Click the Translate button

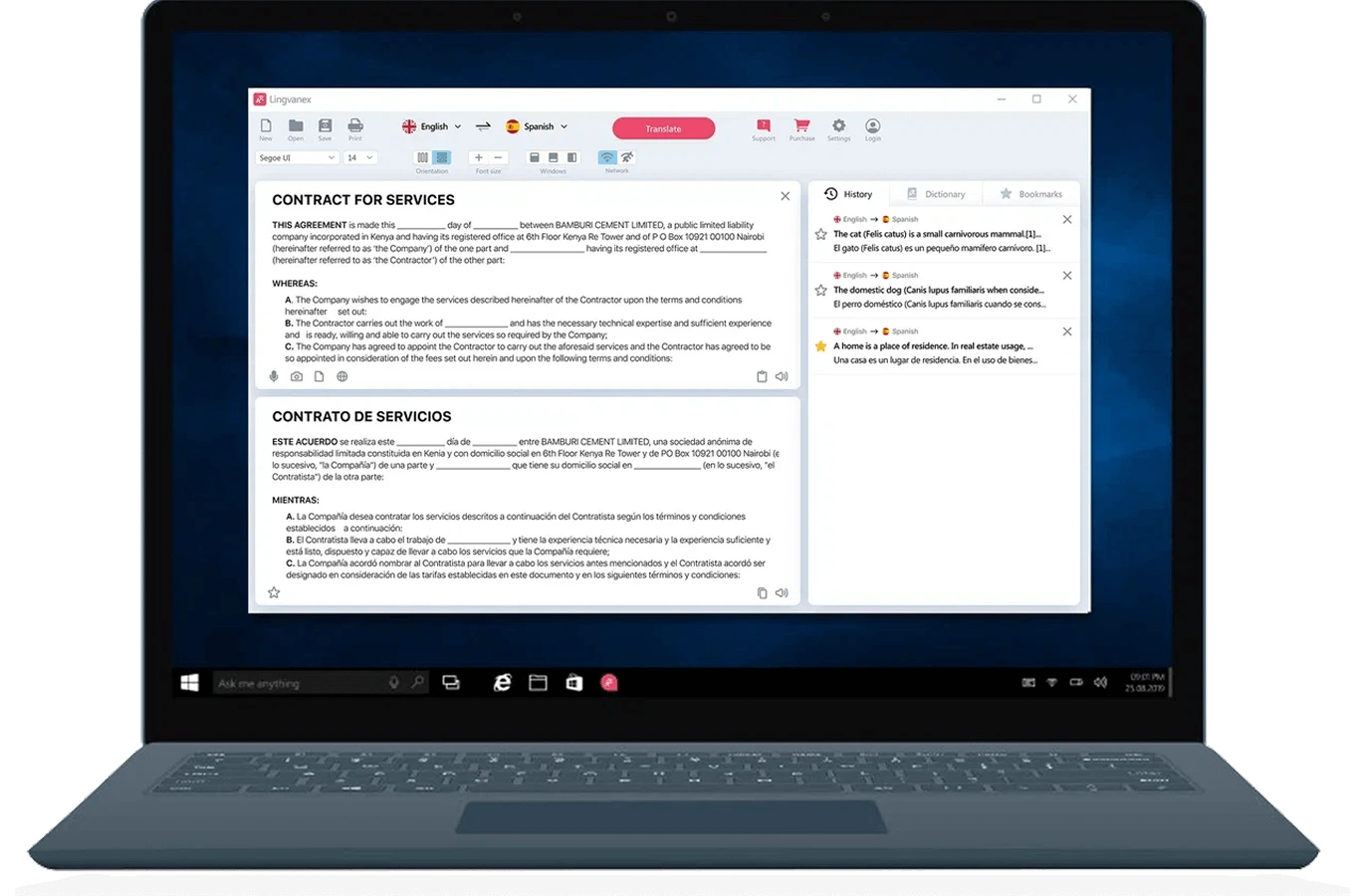point(663,128)
